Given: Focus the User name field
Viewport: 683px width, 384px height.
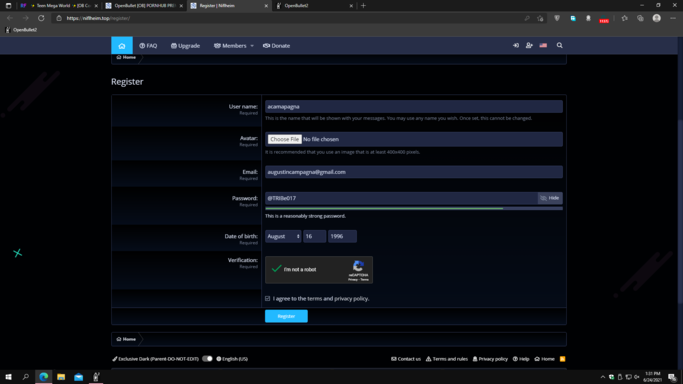Looking at the screenshot, I should tap(414, 107).
